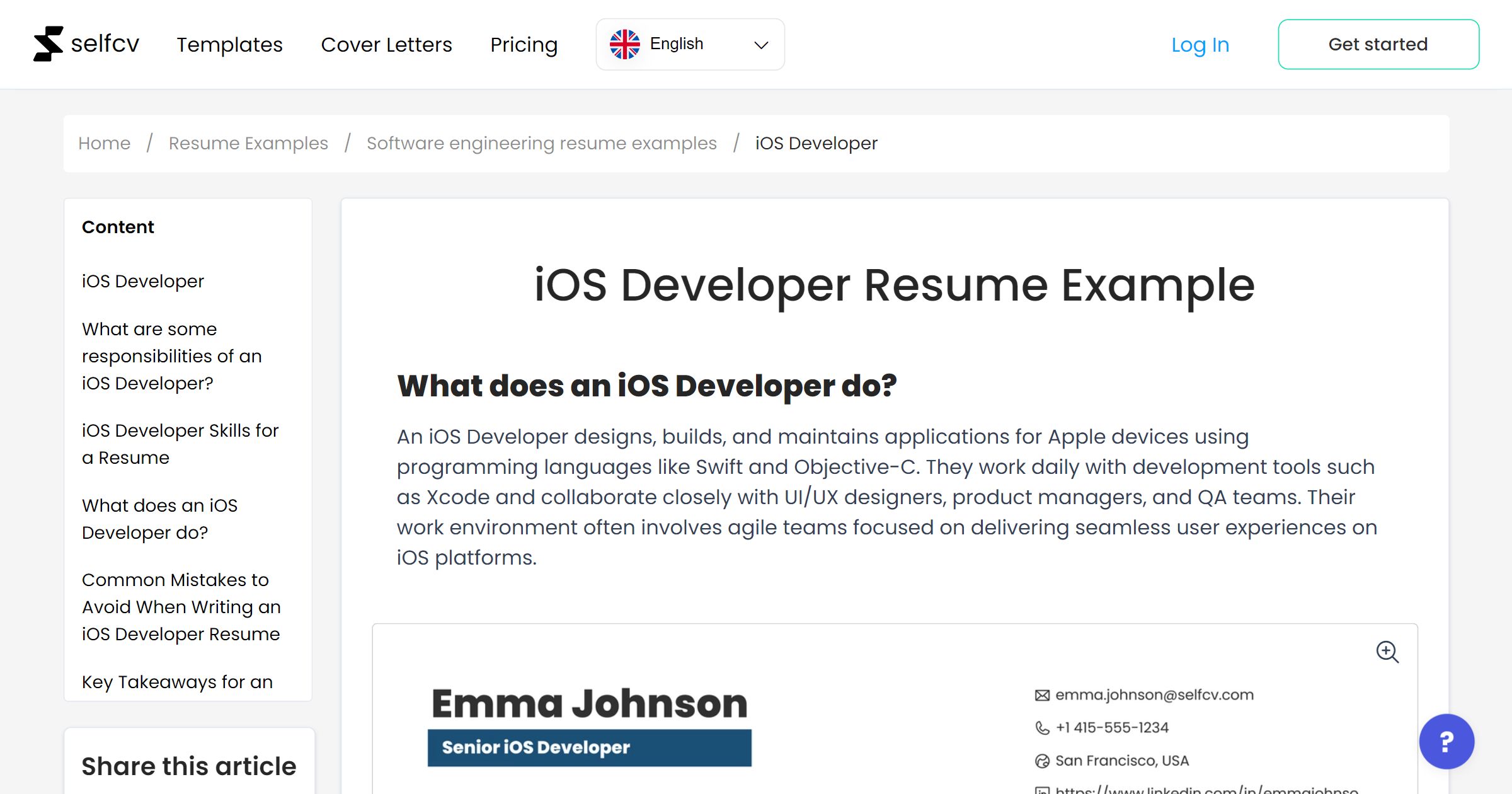Navigate to Home breadcrumb

105,143
